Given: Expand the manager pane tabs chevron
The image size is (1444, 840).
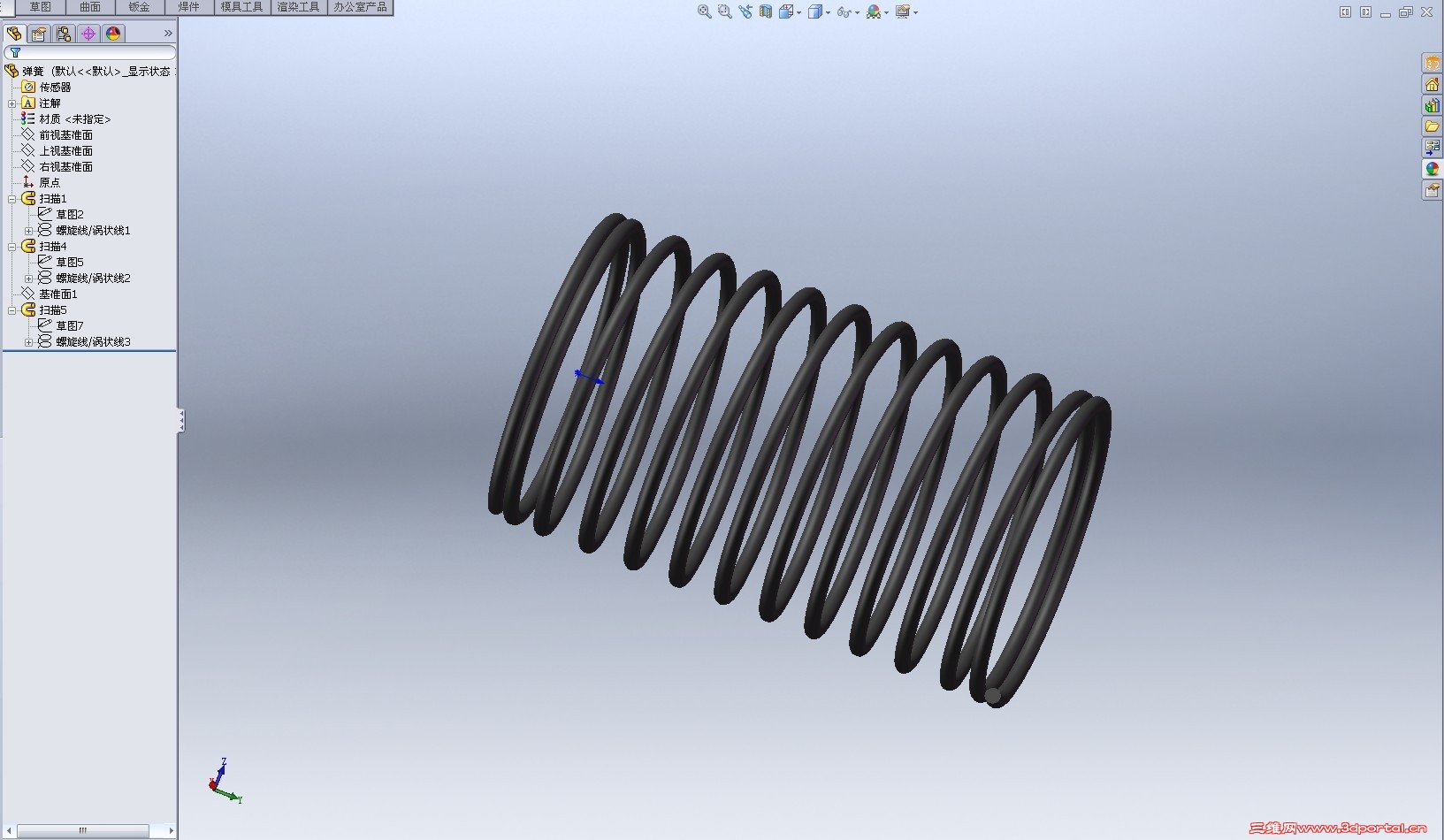Looking at the screenshot, I should 168,34.
